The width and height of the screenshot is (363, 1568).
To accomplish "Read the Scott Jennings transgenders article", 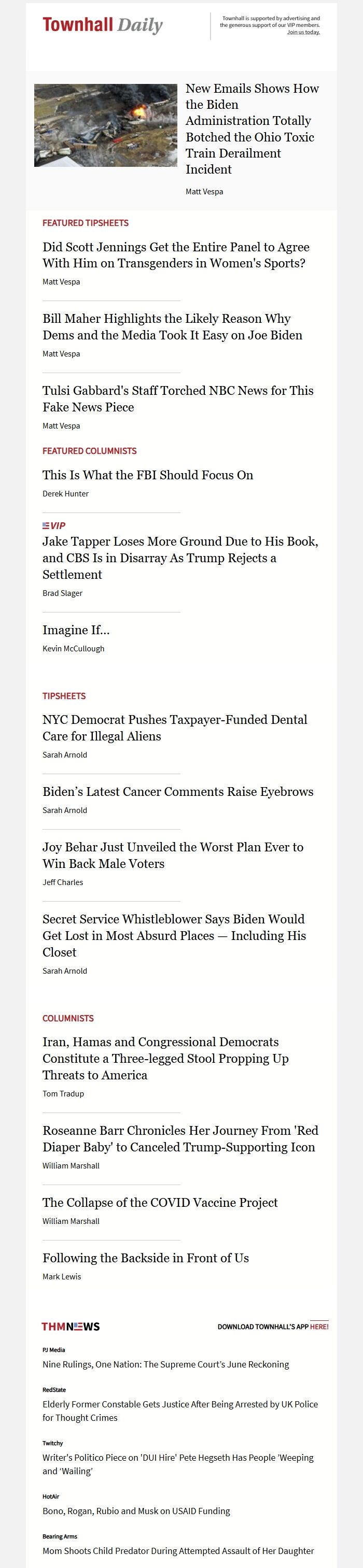I will tap(176, 255).
